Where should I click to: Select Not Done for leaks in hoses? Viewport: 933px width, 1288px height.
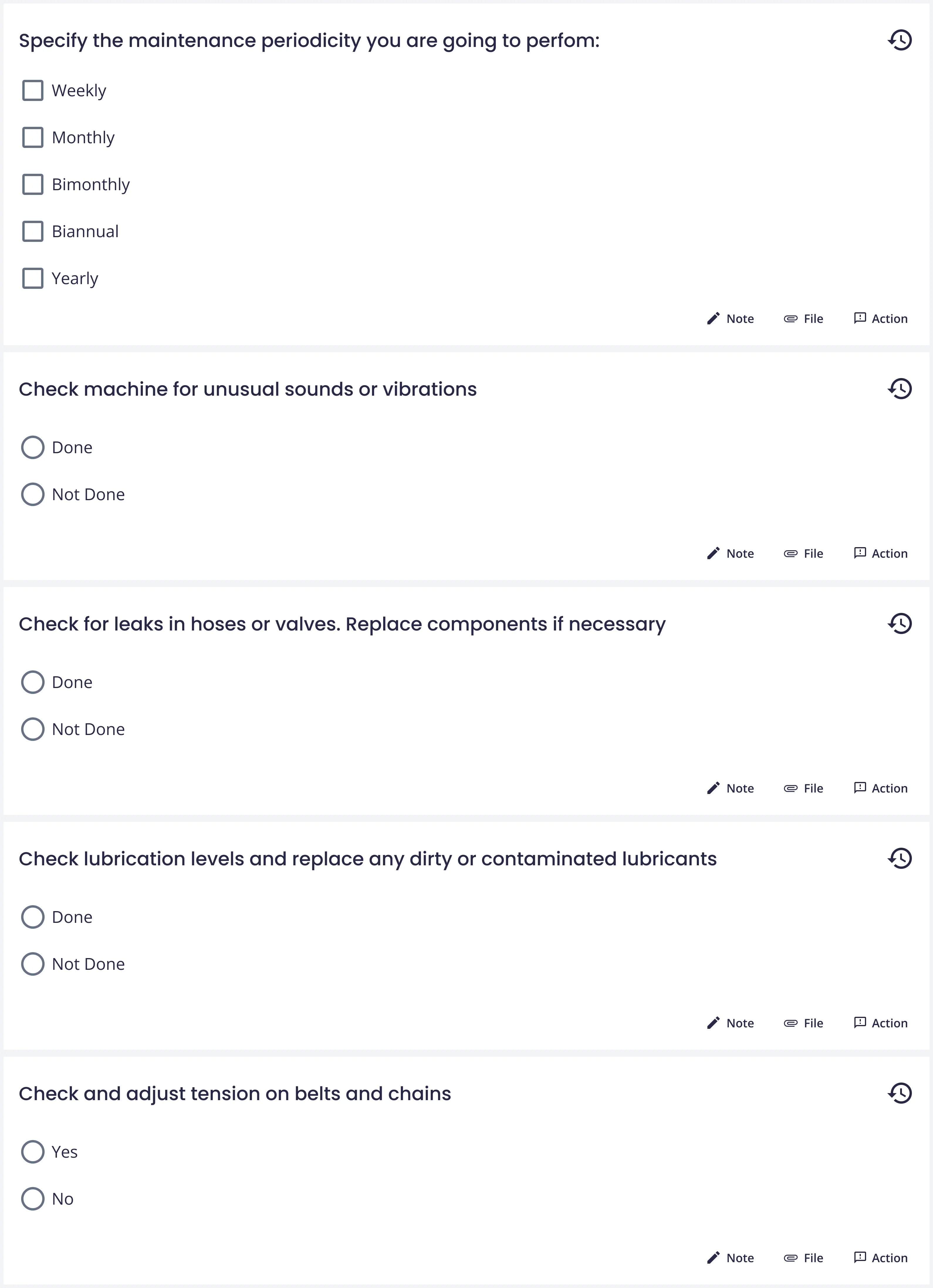tap(33, 729)
